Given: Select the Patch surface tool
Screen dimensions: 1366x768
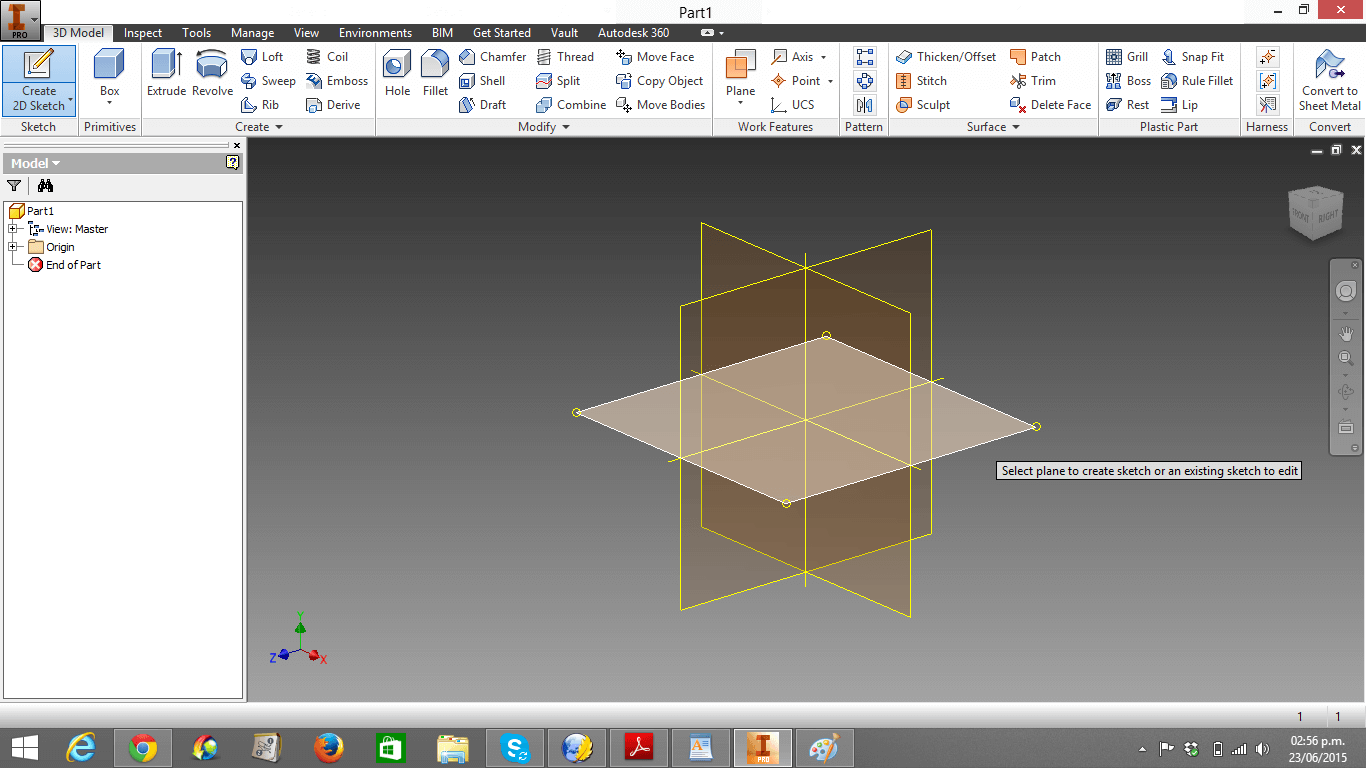Looking at the screenshot, I should pos(1035,57).
